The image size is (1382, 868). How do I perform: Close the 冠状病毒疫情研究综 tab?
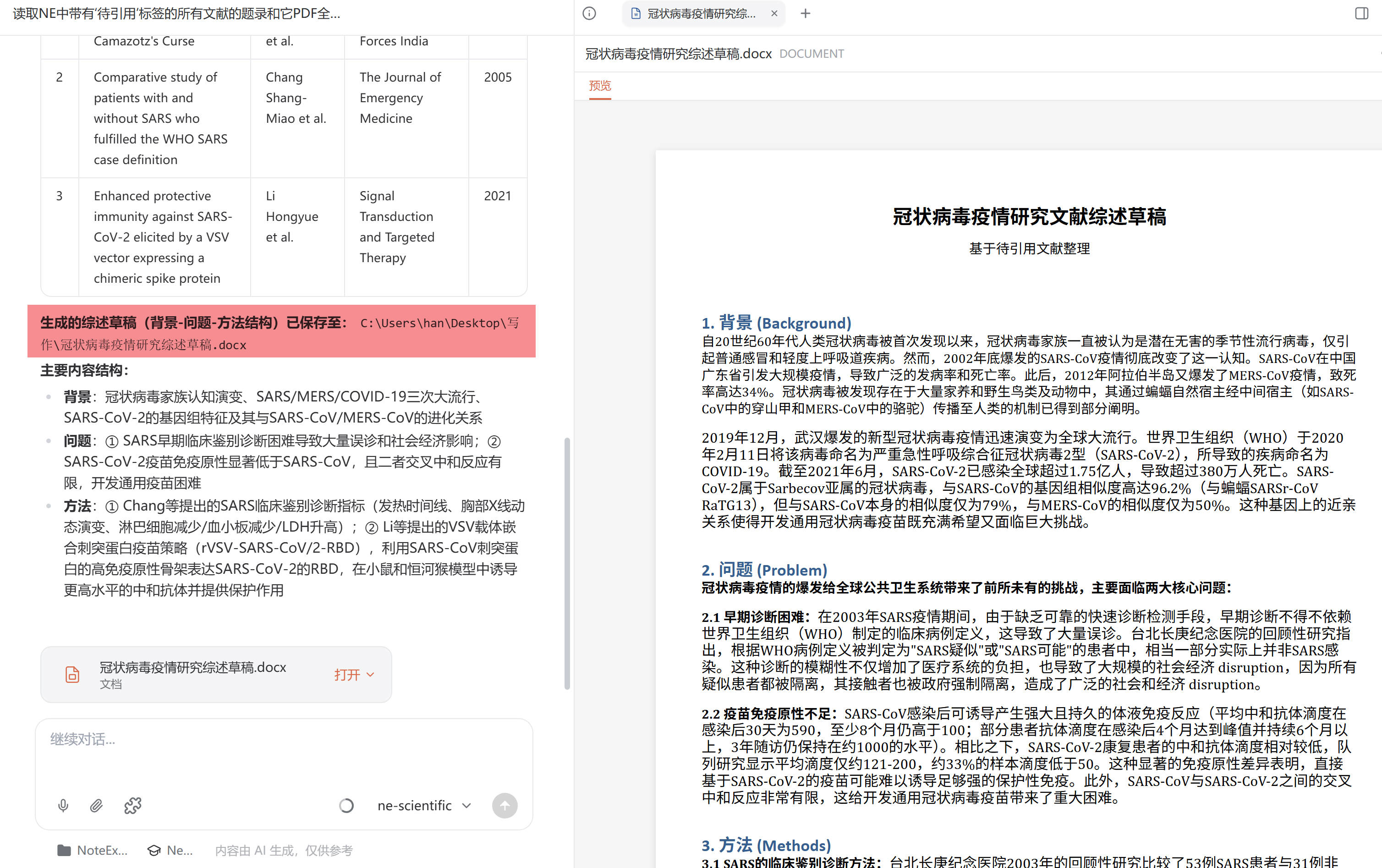point(774,13)
